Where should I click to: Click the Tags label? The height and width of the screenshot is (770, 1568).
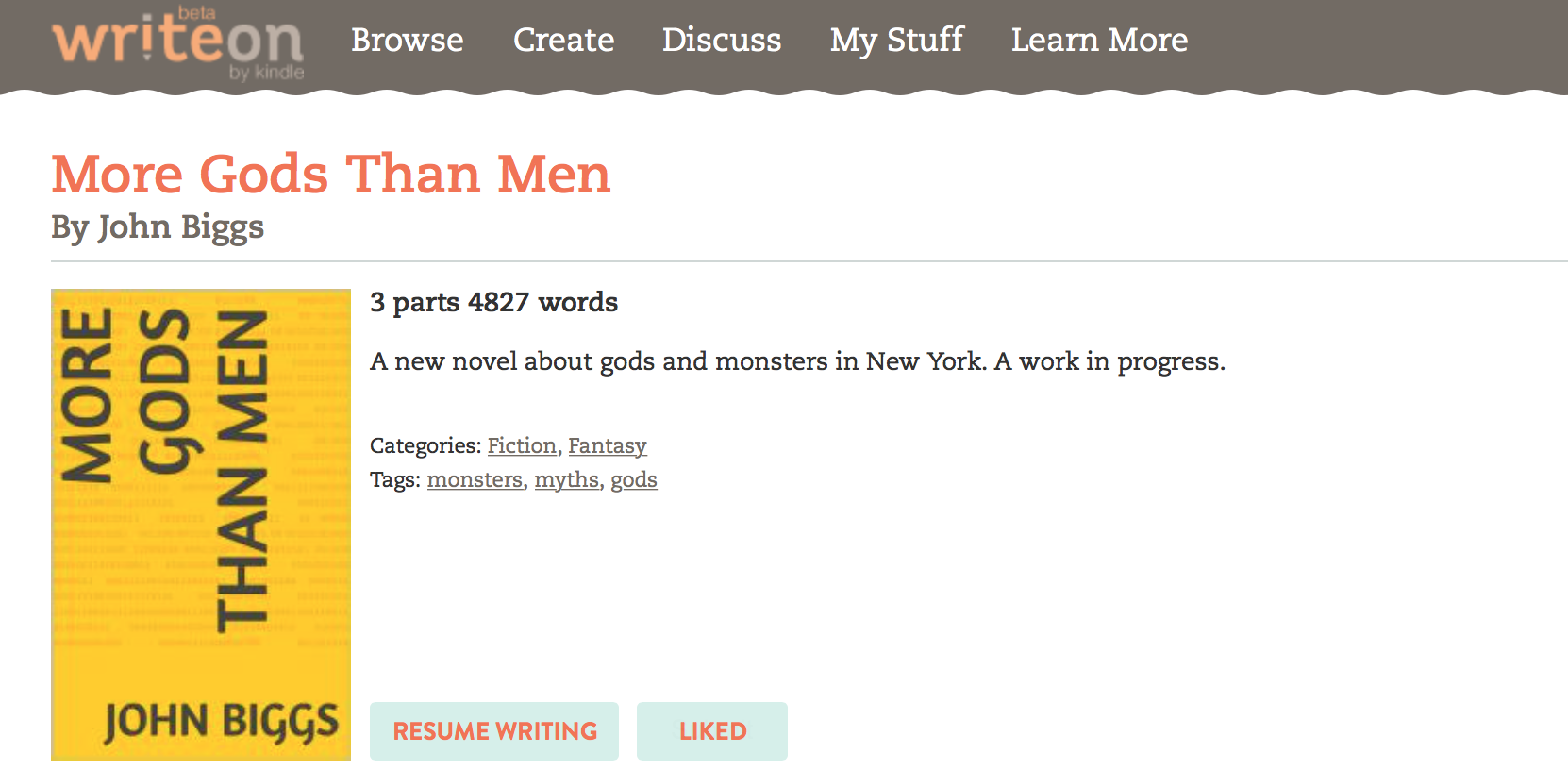point(394,479)
